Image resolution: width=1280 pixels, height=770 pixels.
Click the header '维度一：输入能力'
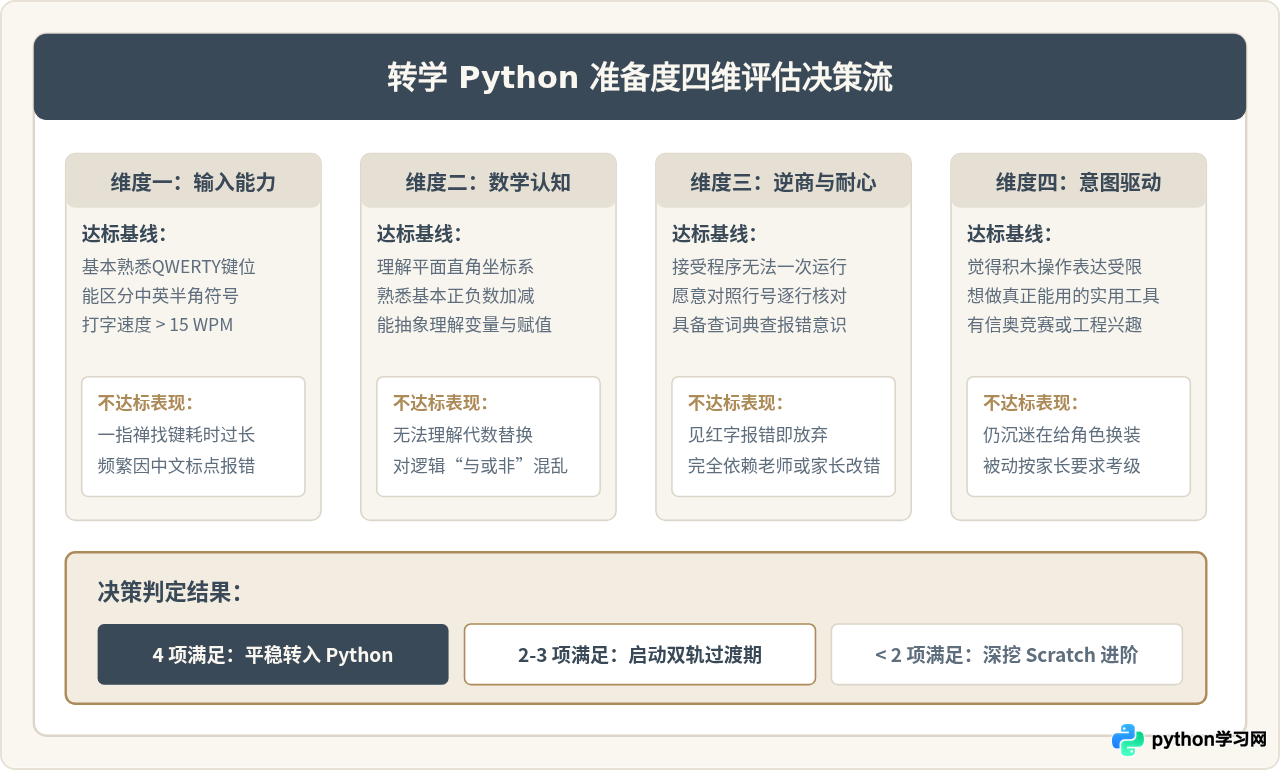tap(193, 182)
